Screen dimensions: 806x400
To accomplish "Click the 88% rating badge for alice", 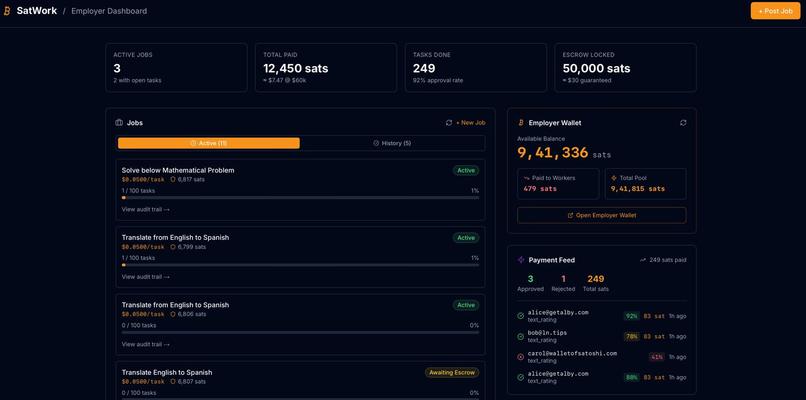I will [631, 377].
